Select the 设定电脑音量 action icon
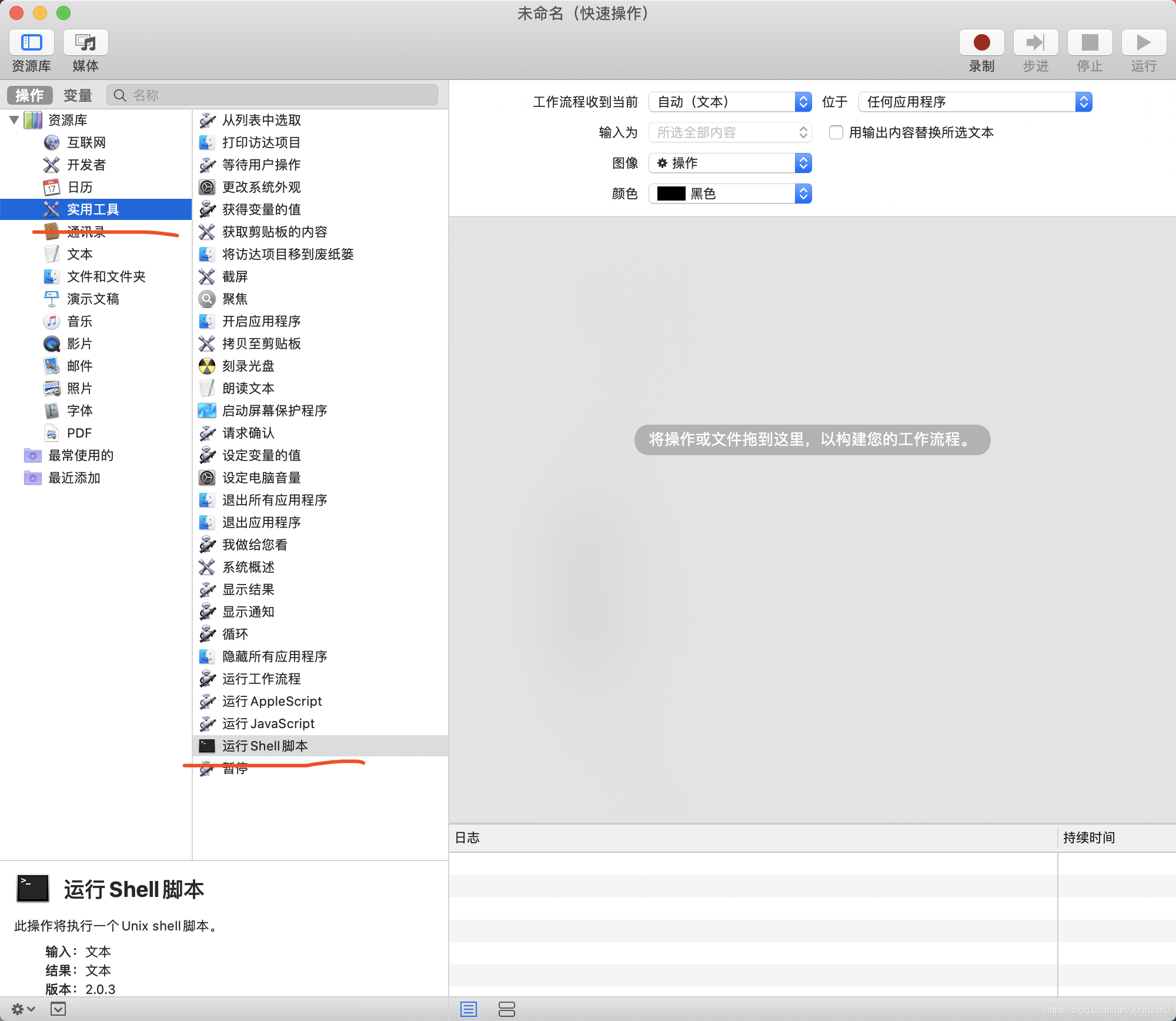 207,478
